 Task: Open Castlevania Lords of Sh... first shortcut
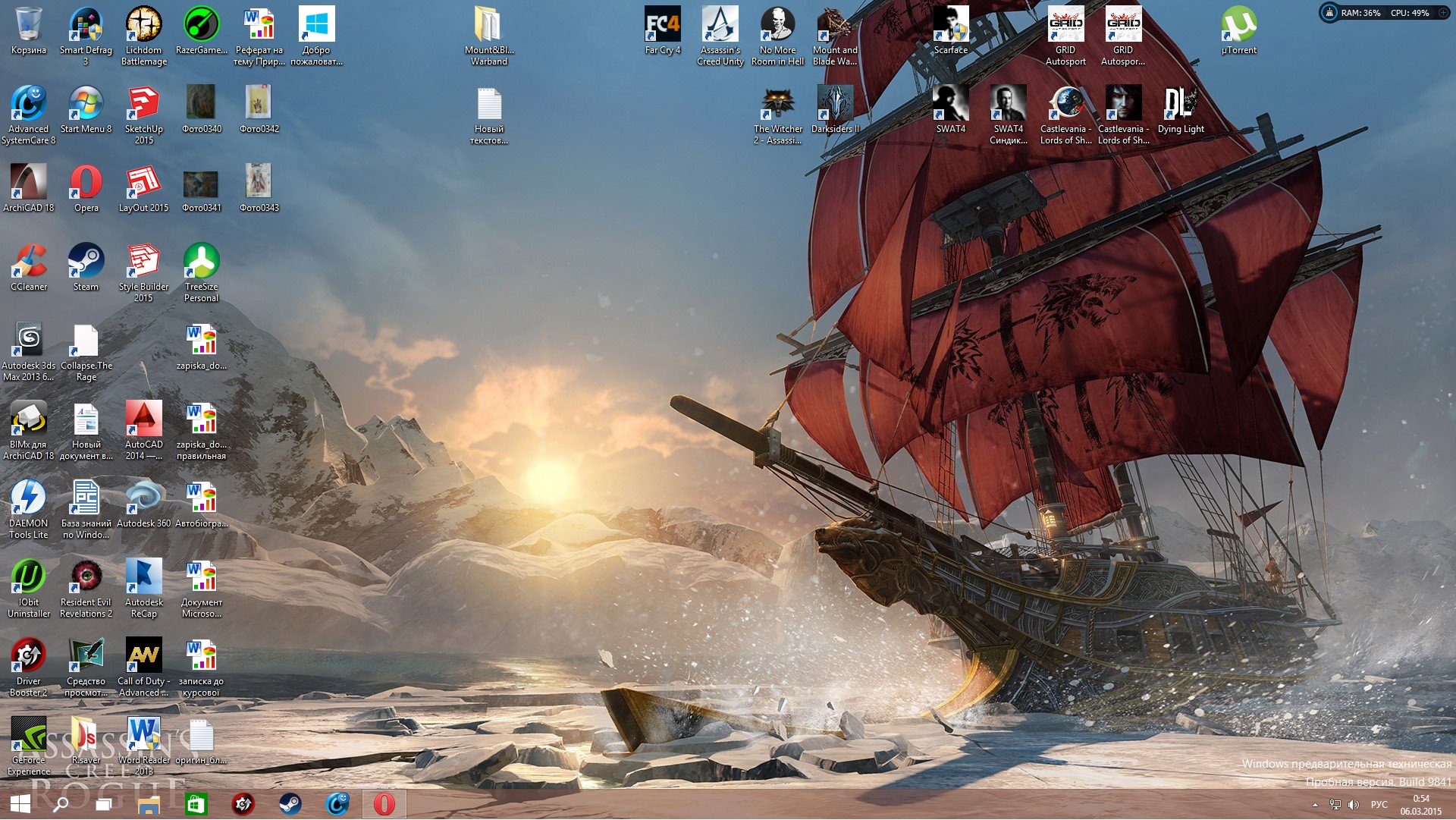pyautogui.click(x=1065, y=115)
